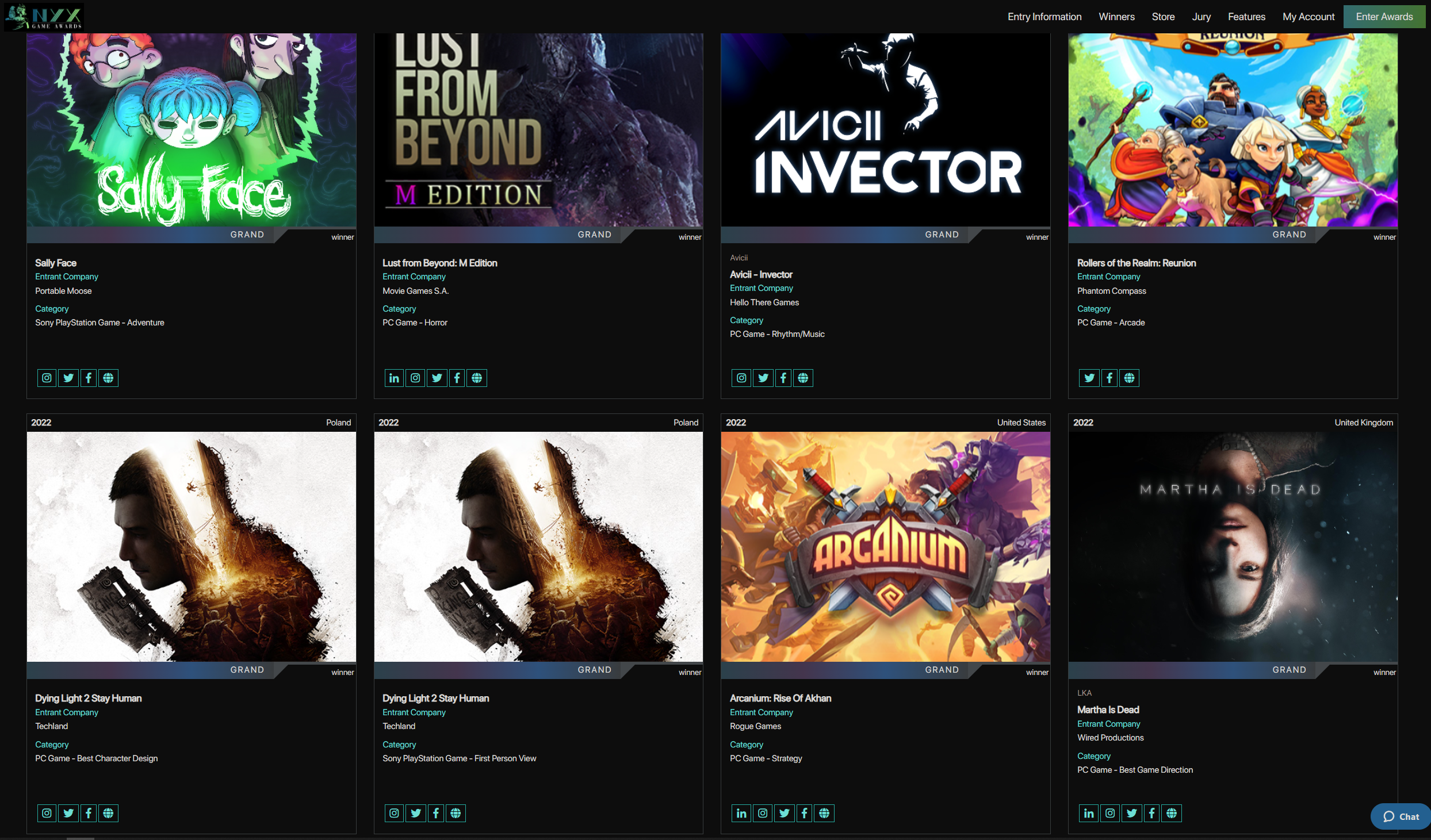This screenshot has width=1431, height=840.
Task: Open Rollers of the Realm Facebook icon
Action: coord(1109,378)
